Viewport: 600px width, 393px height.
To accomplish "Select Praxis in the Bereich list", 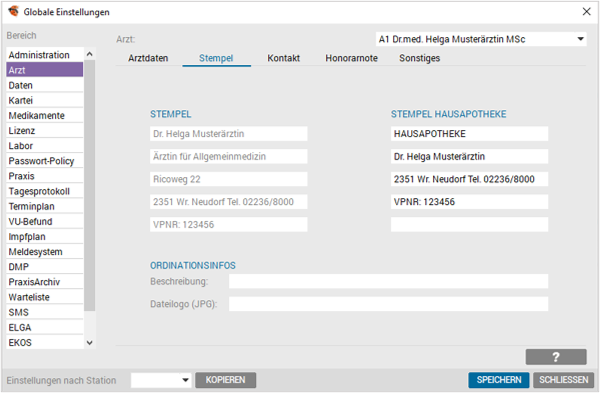I will coord(45,176).
